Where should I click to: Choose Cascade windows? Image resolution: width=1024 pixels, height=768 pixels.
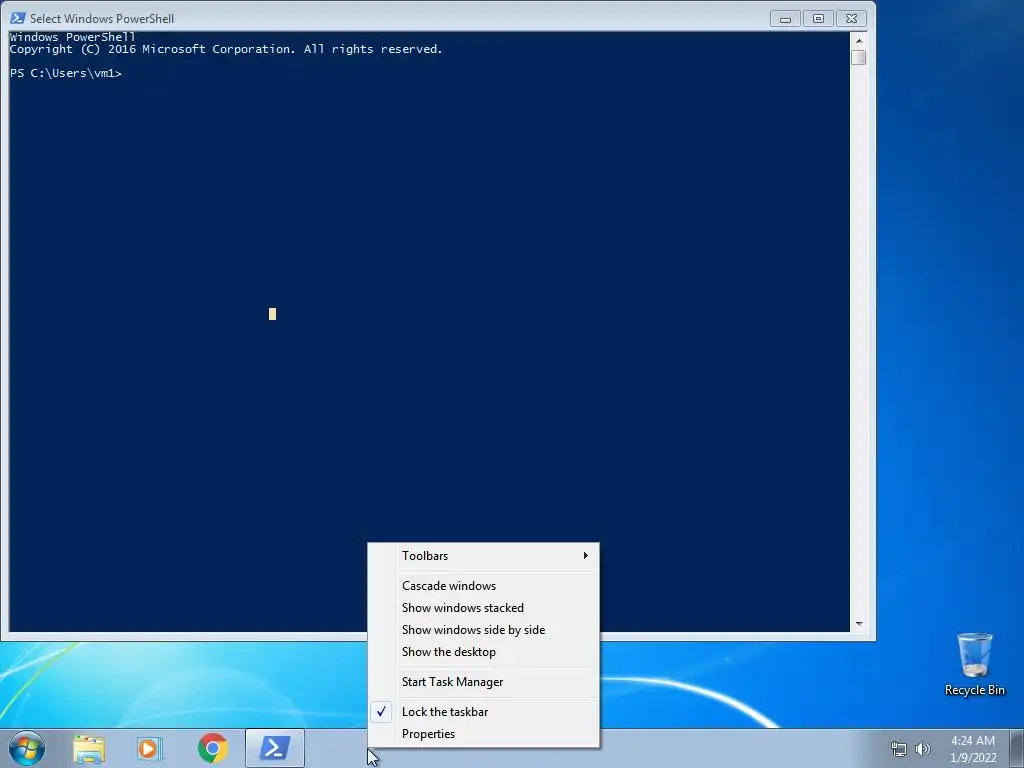483,586
